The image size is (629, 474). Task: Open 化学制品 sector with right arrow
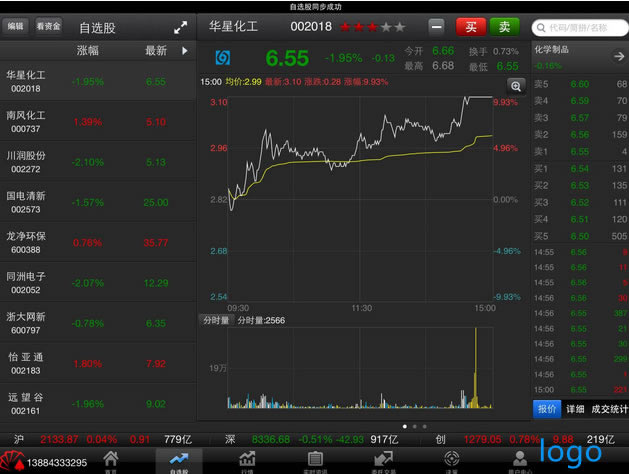point(619,56)
